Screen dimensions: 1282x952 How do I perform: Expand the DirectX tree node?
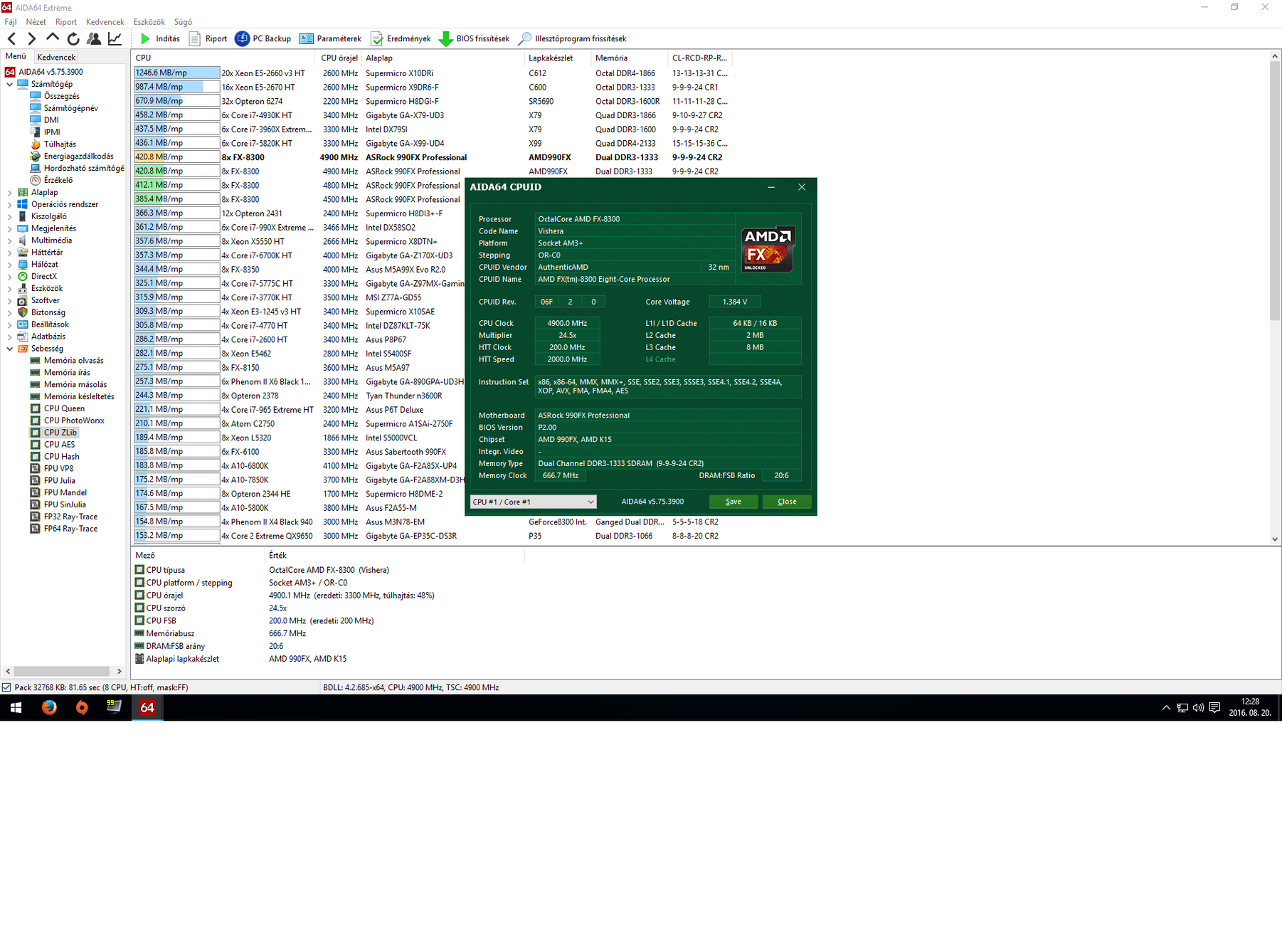9,276
